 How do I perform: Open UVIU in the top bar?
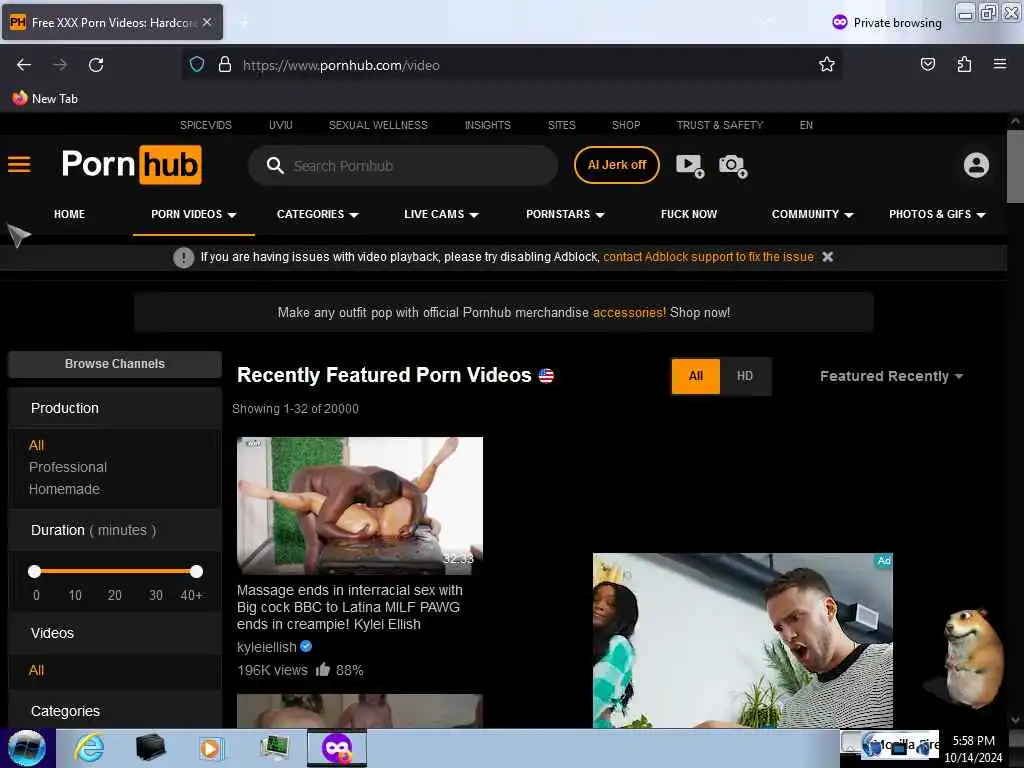[281, 125]
